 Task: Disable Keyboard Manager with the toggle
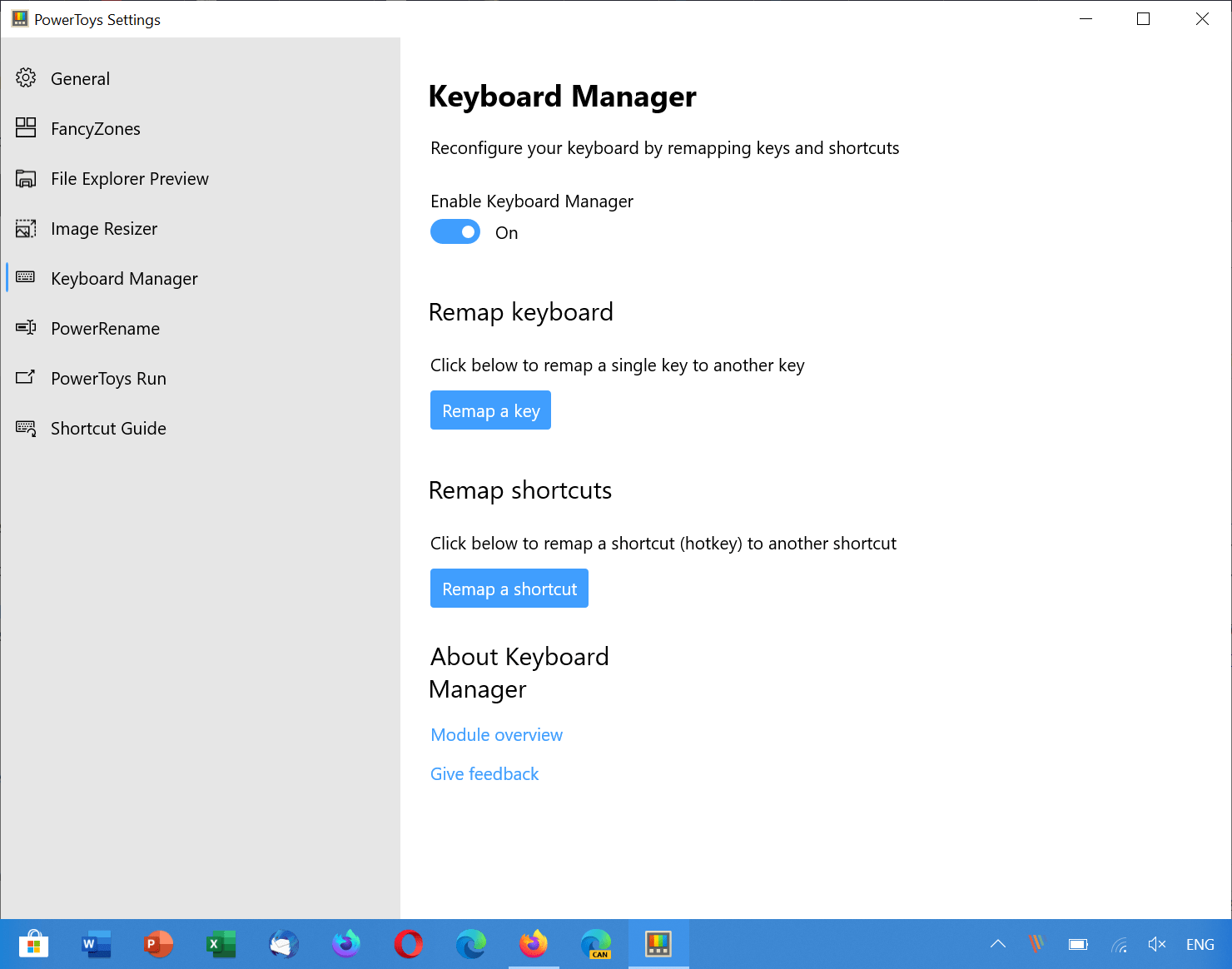click(x=455, y=231)
